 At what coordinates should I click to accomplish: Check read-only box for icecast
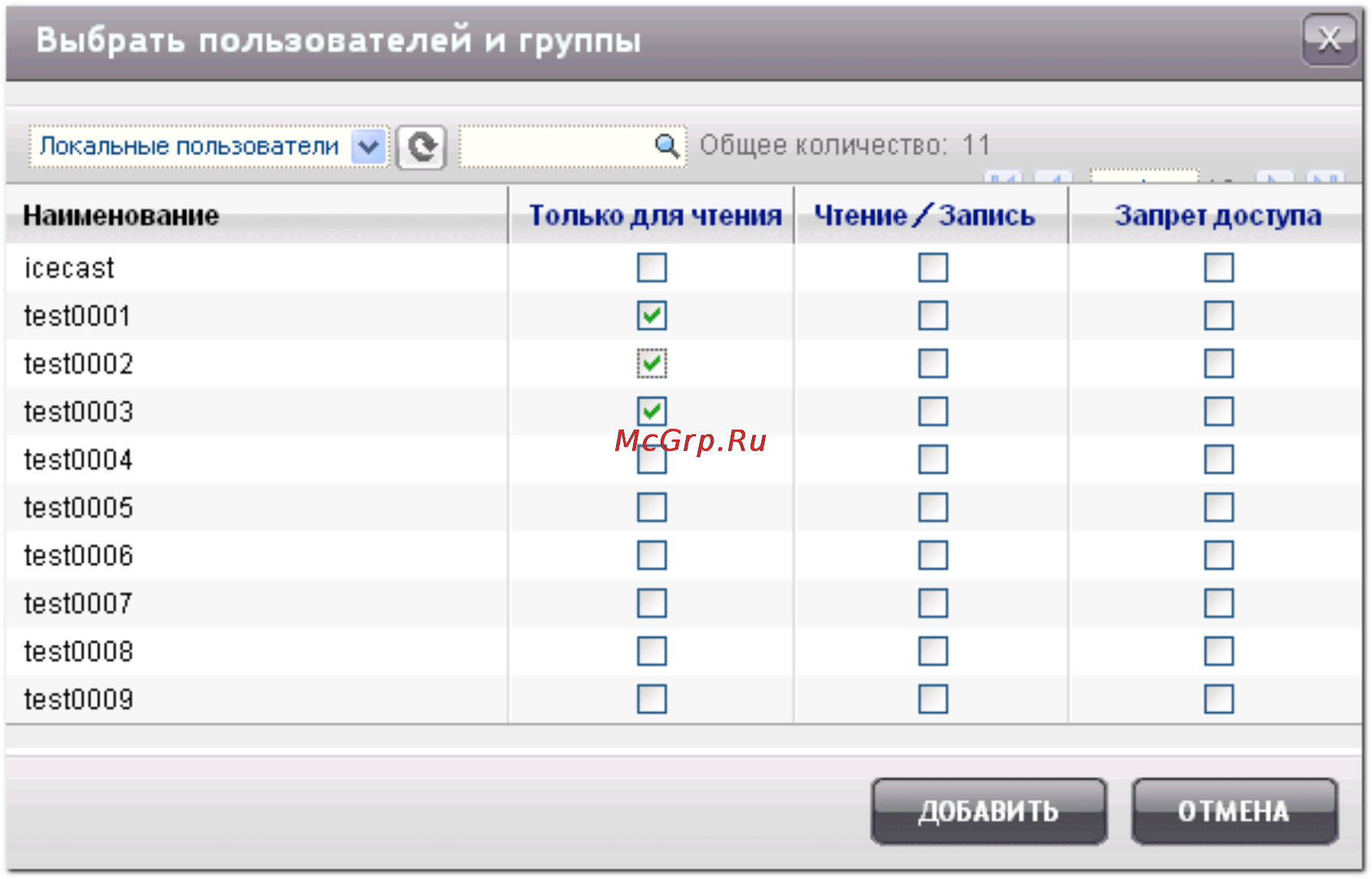(x=651, y=268)
